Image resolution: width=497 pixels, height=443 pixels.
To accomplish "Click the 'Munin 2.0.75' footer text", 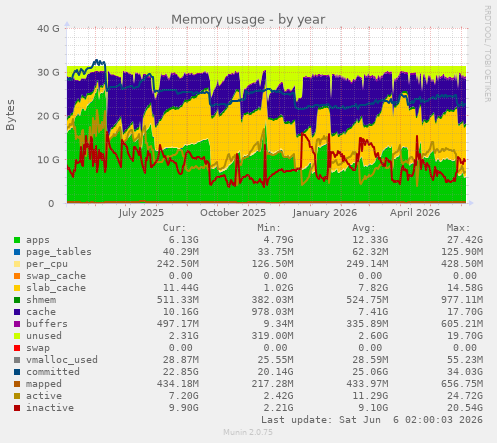I will pyautogui.click(x=248, y=432).
